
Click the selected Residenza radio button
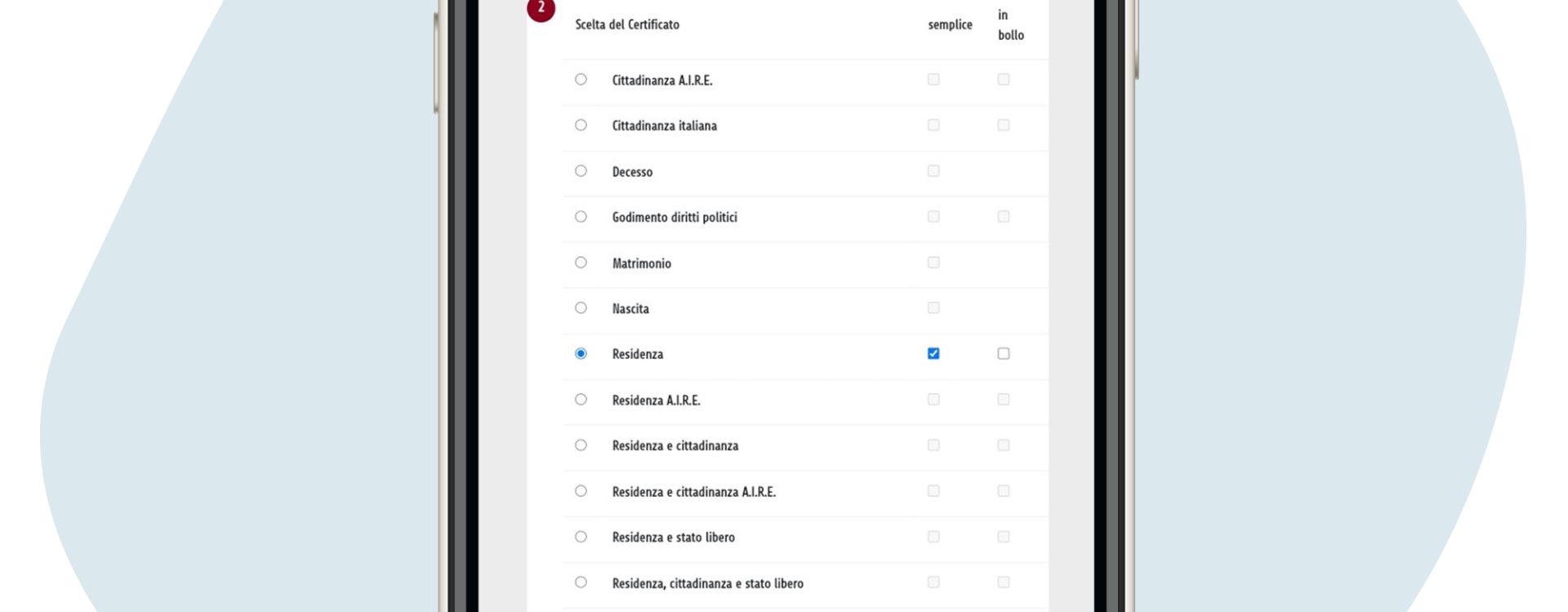point(581,353)
